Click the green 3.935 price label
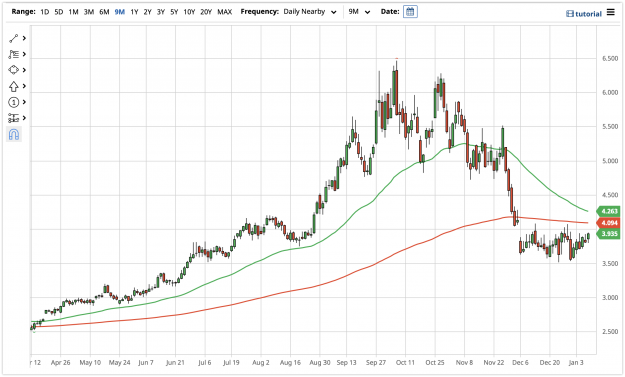This screenshot has width=625, height=377. pos(609,234)
